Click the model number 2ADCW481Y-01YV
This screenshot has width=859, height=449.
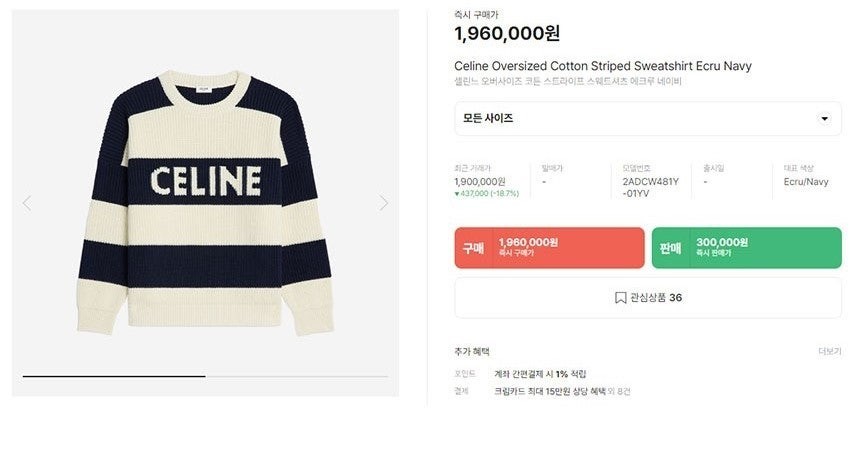point(650,188)
